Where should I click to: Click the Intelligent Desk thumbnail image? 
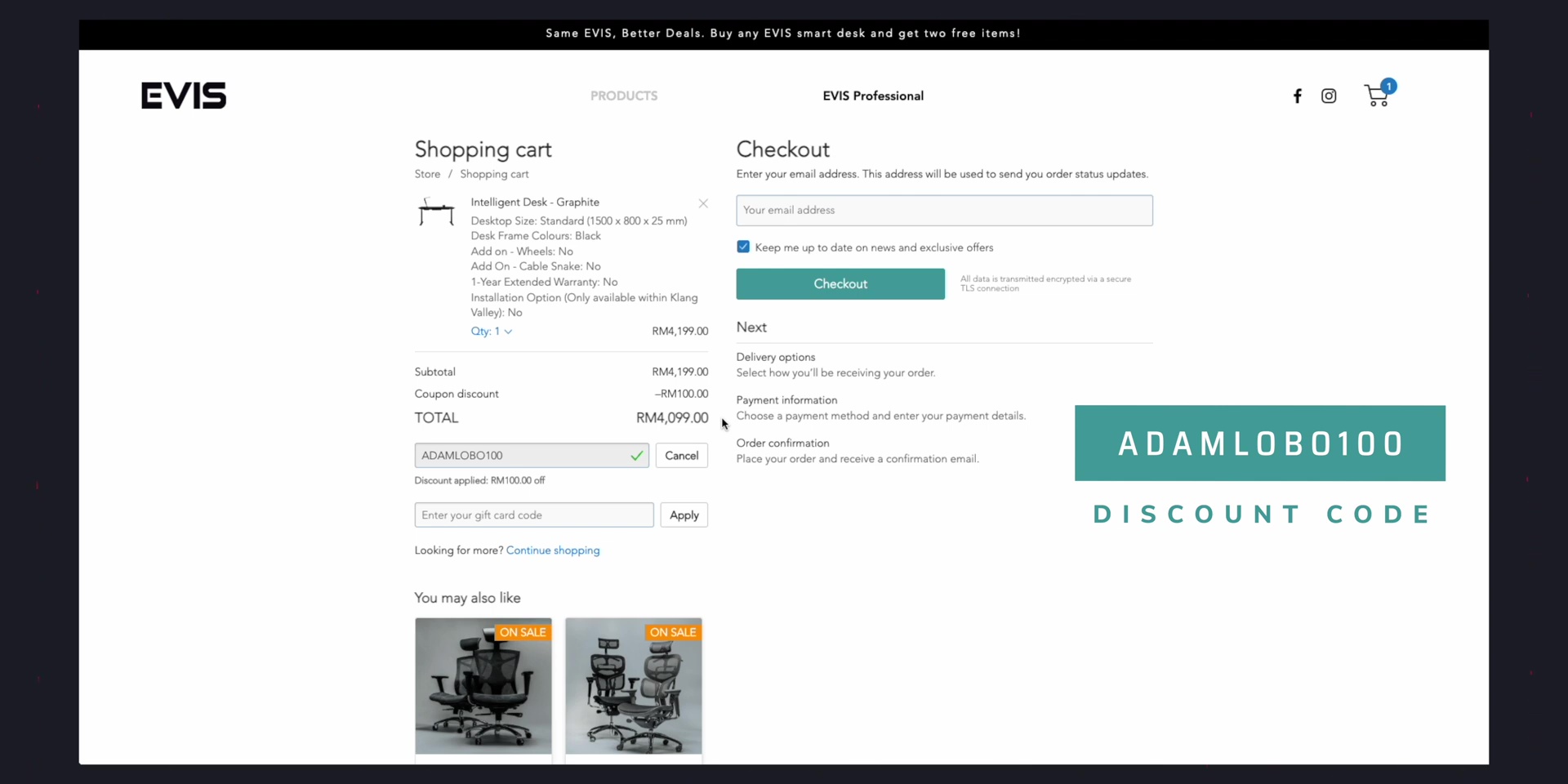tap(436, 212)
